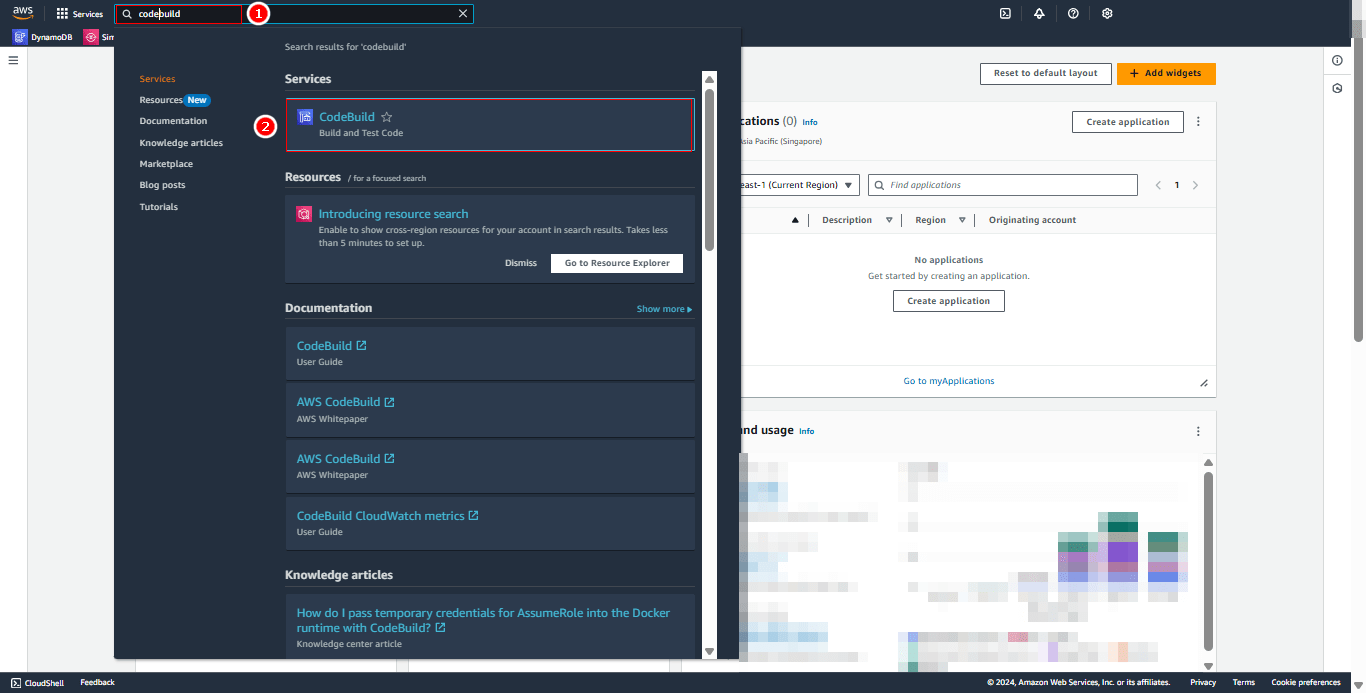The image size is (1366, 693).
Task: Open the help question-mark menu
Action: point(1073,14)
